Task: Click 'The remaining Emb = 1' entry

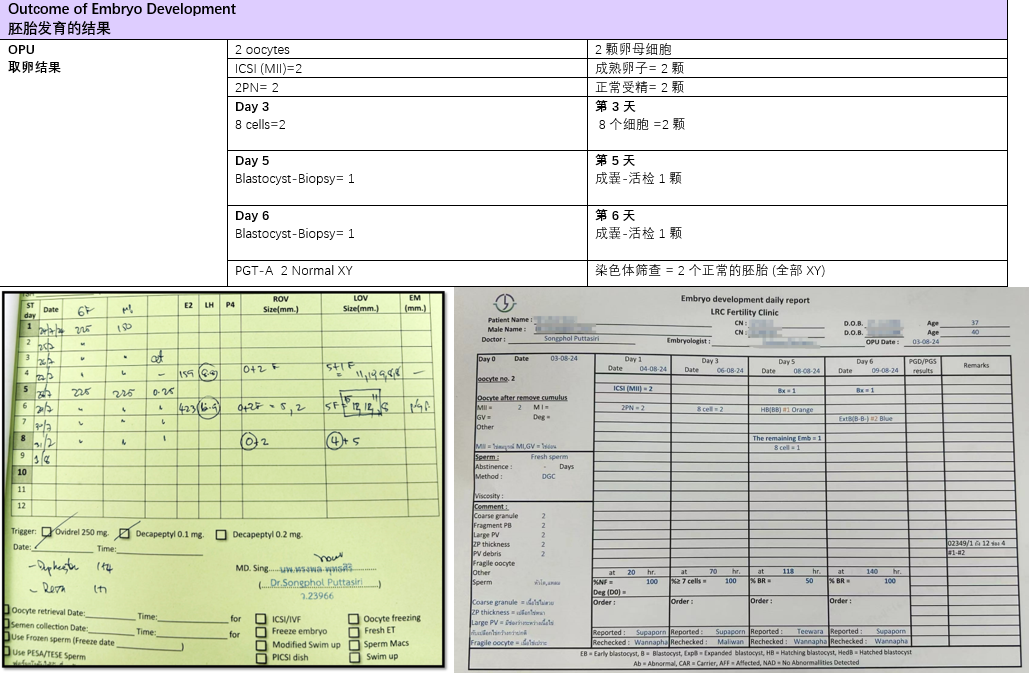Action: [787, 438]
